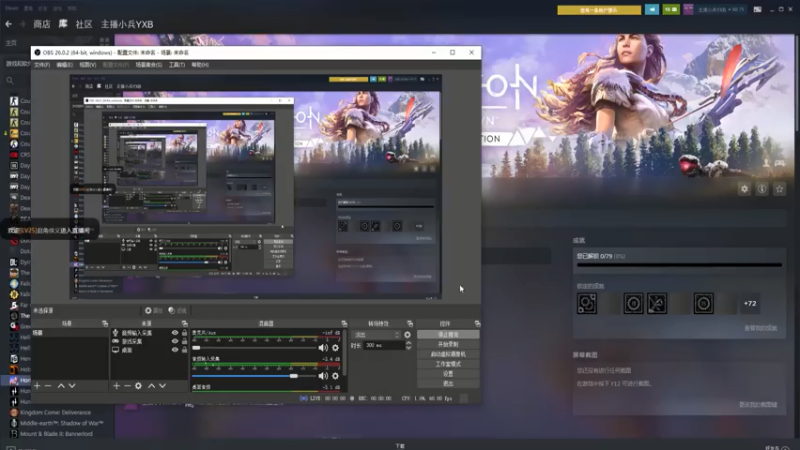Pop out the OBS Scenes dock
This screenshot has width=800, height=450.
pos(105,323)
